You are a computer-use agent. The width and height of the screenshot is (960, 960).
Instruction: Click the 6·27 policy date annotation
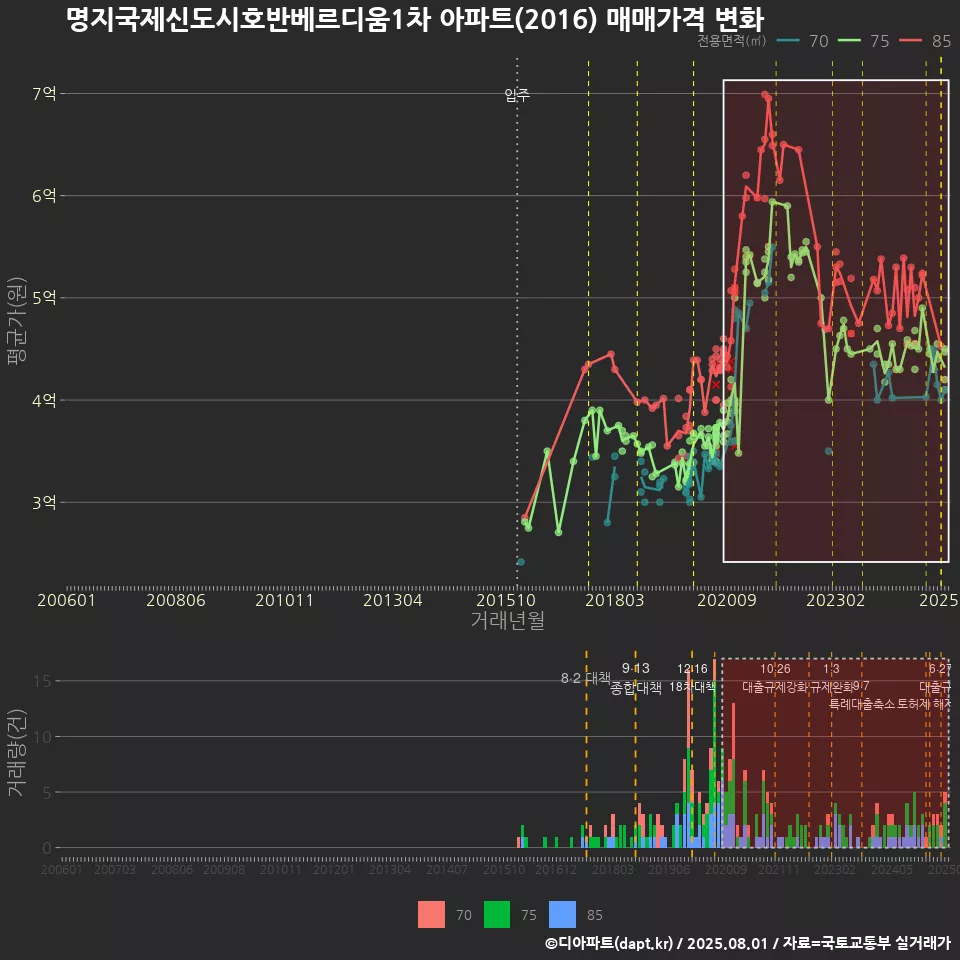pyautogui.click(x=940, y=669)
